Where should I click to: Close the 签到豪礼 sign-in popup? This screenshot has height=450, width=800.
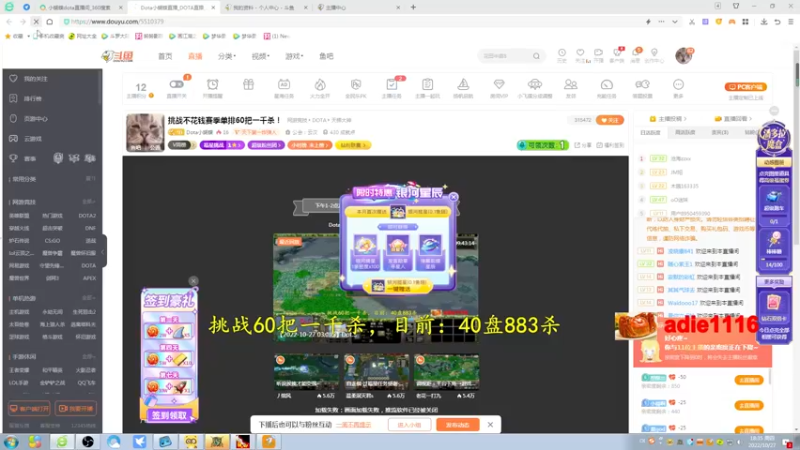pyautogui.click(x=193, y=281)
